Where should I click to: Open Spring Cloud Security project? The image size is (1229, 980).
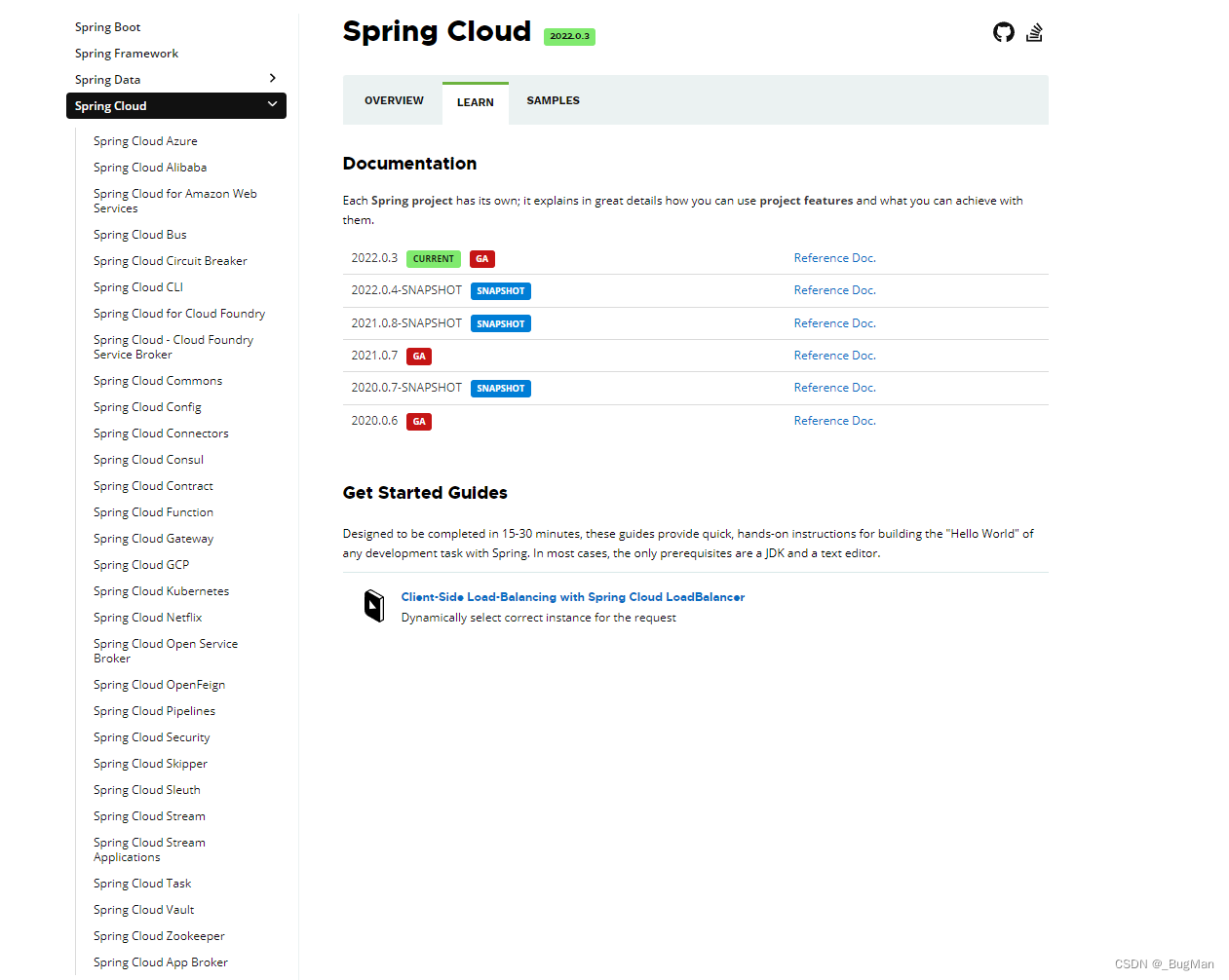click(151, 737)
